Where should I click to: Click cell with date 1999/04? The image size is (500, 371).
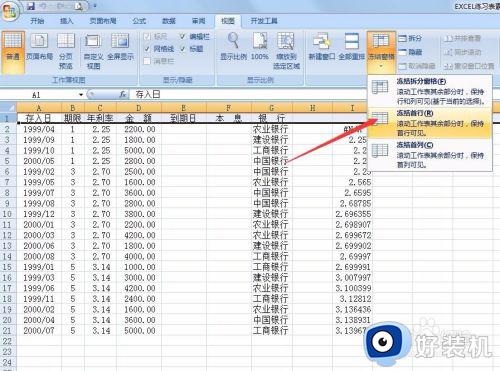tap(39, 129)
